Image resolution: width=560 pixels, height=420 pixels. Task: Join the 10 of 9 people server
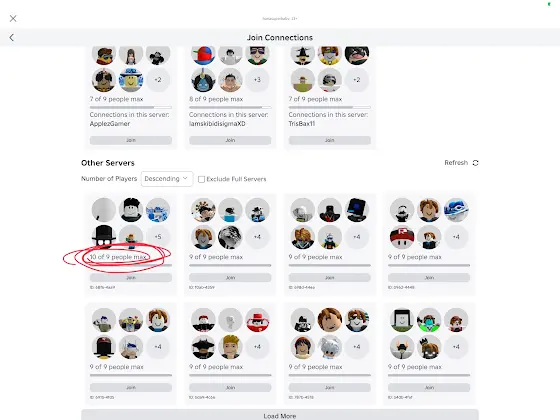point(131,278)
